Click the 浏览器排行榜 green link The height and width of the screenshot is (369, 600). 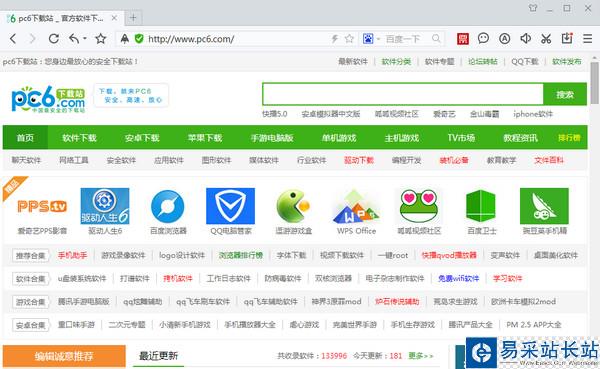tap(241, 255)
